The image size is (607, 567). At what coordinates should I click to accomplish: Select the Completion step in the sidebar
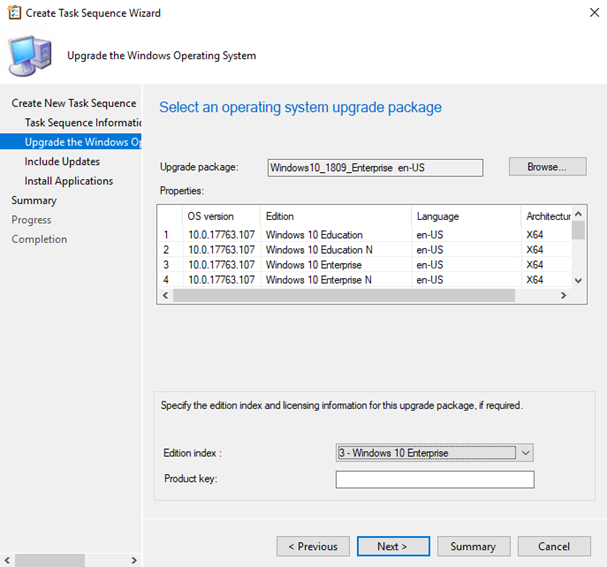tap(39, 239)
